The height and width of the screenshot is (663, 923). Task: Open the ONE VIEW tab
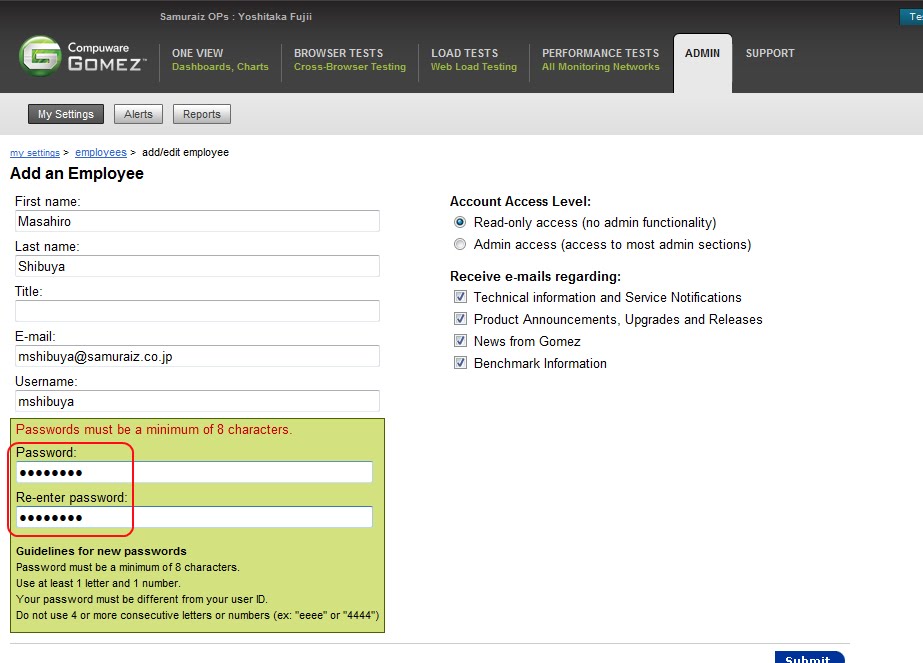[220, 59]
